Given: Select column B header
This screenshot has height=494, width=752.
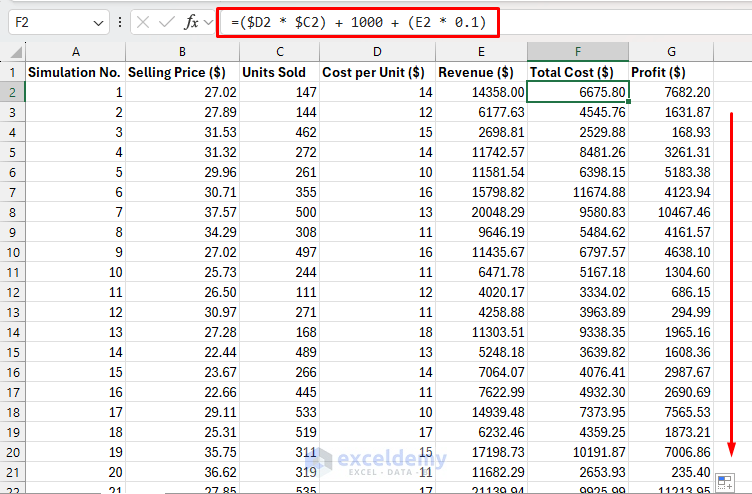Looking at the screenshot, I should click(x=182, y=52).
